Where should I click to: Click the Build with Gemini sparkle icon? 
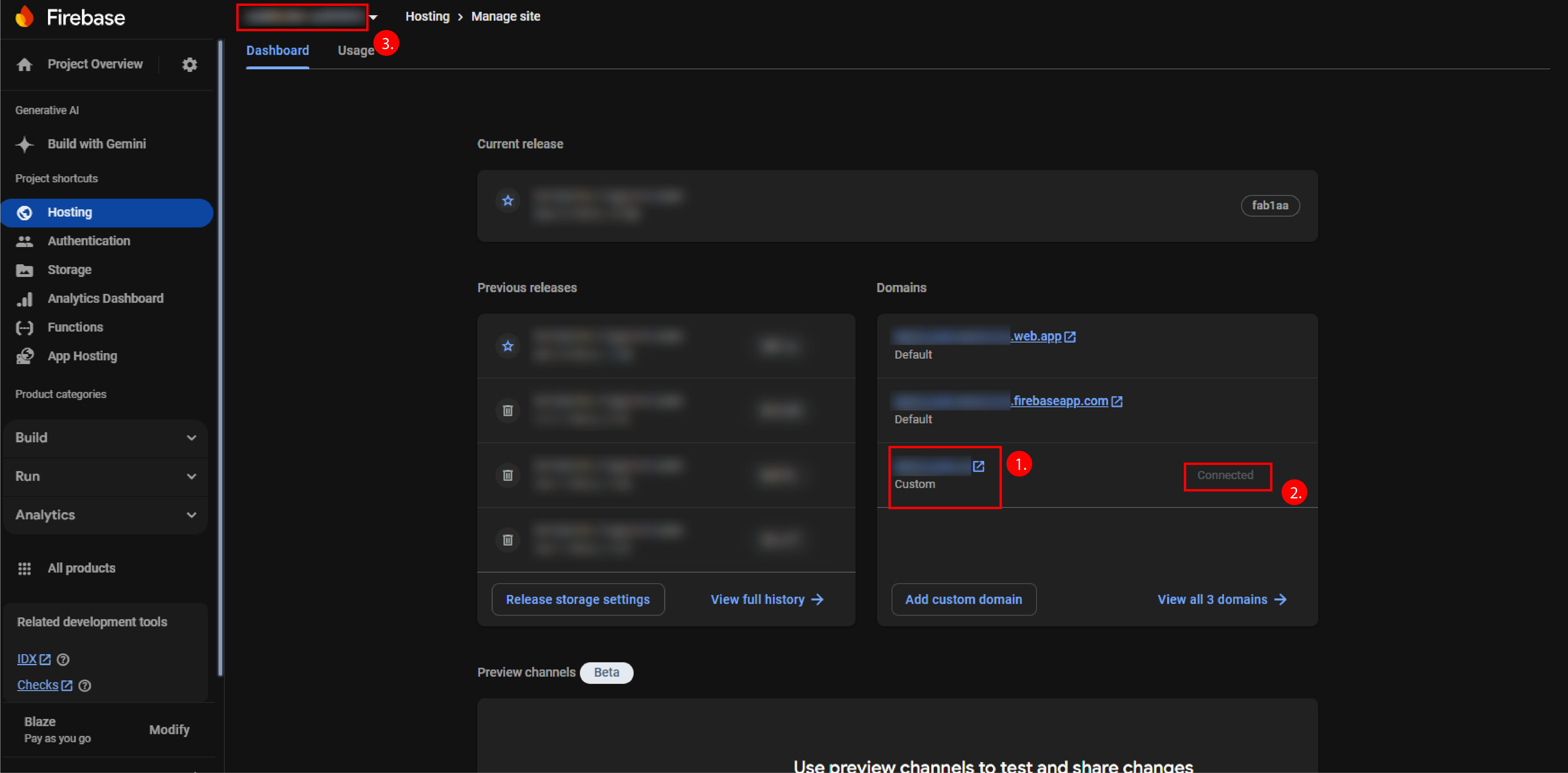point(24,144)
